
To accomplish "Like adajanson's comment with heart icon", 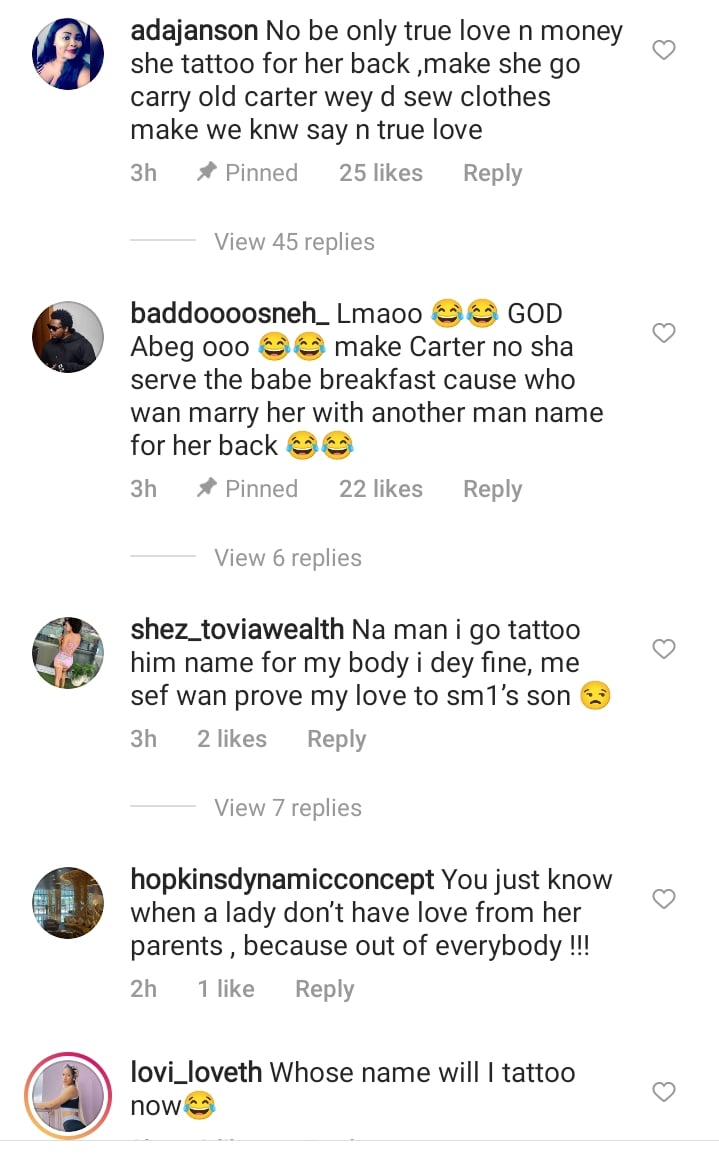I will [x=664, y=50].
